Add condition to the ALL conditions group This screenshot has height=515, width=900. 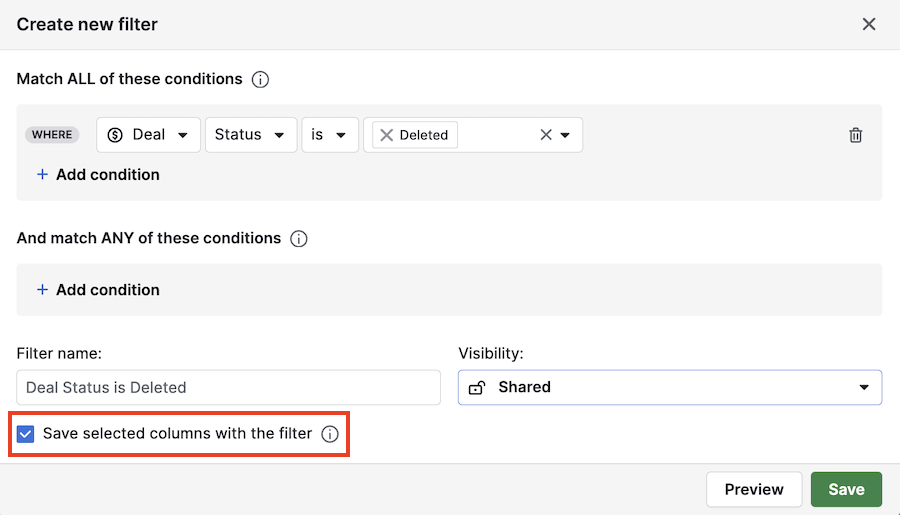tap(107, 175)
